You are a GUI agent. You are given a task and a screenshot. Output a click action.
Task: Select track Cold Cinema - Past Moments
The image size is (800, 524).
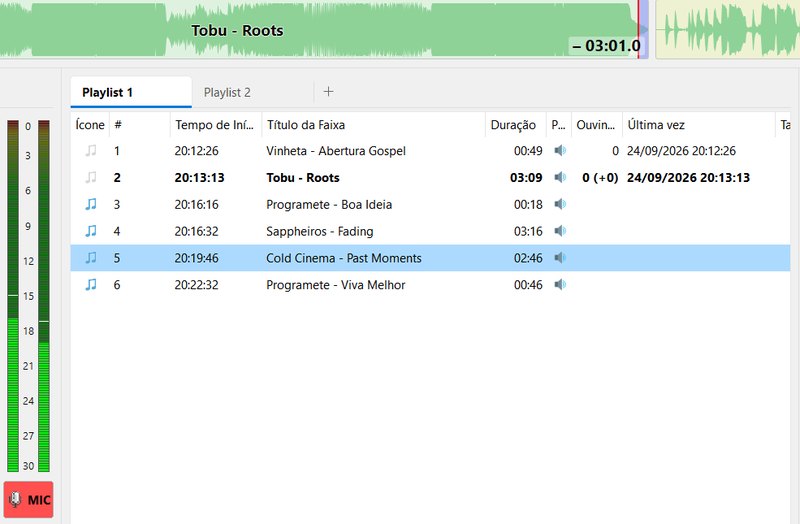click(x=343, y=258)
